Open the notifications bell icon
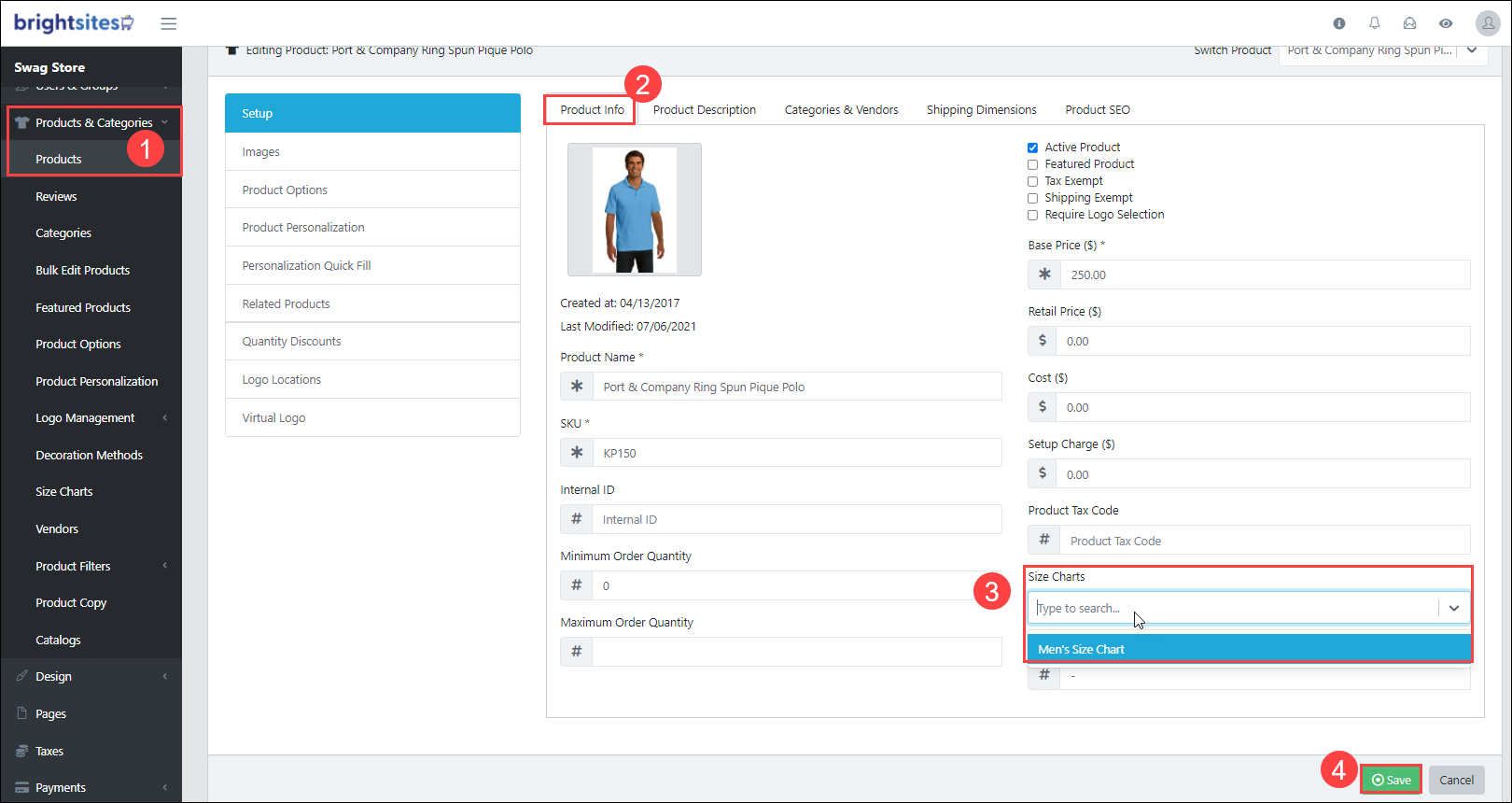The image size is (1512, 803). point(1374,23)
